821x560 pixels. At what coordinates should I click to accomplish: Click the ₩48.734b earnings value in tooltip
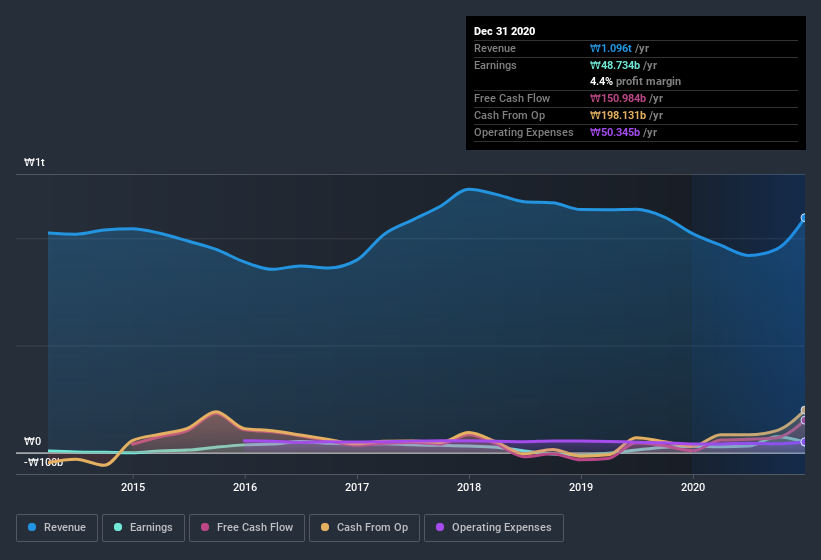[x=617, y=65]
